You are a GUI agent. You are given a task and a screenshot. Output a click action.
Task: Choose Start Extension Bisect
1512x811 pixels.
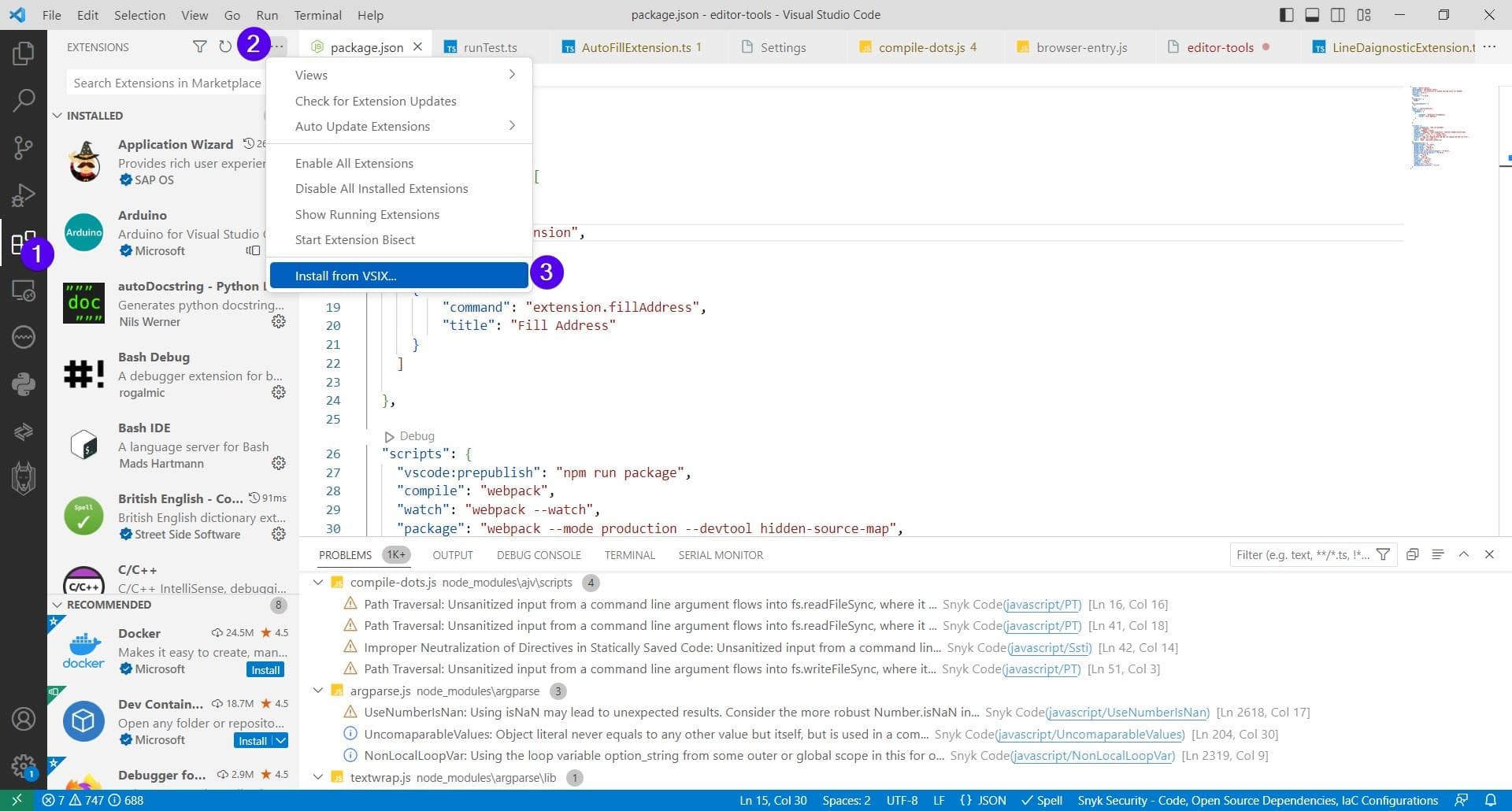tap(399, 239)
